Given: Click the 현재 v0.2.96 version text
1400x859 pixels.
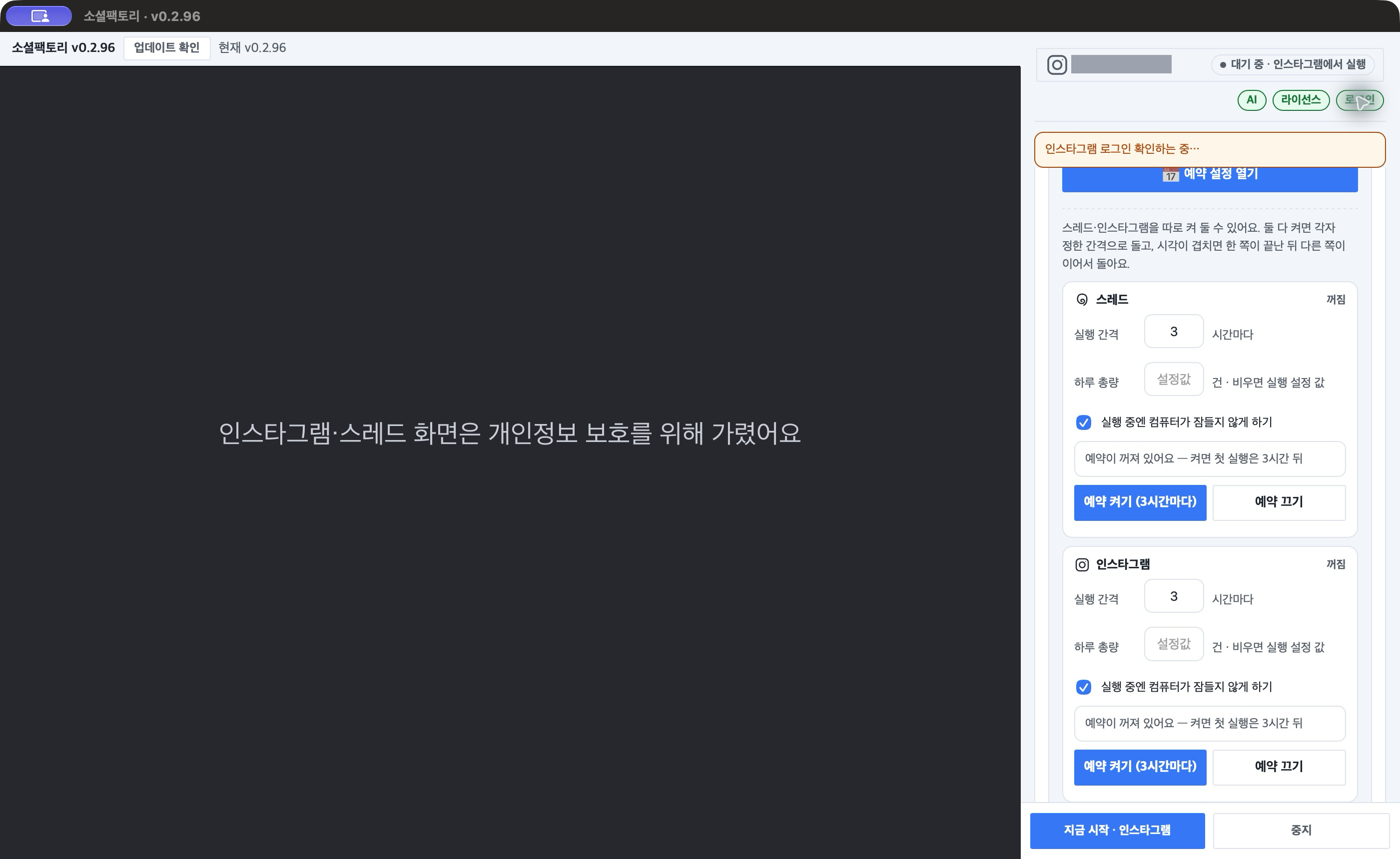Looking at the screenshot, I should coord(252,48).
